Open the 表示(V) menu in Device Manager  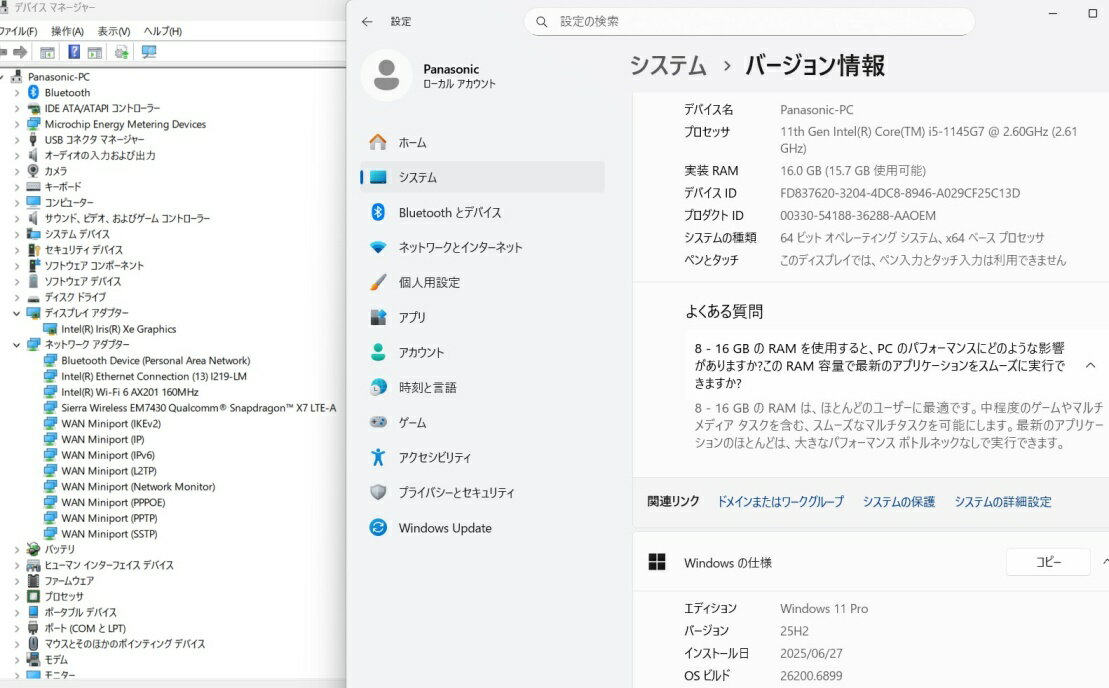113,31
